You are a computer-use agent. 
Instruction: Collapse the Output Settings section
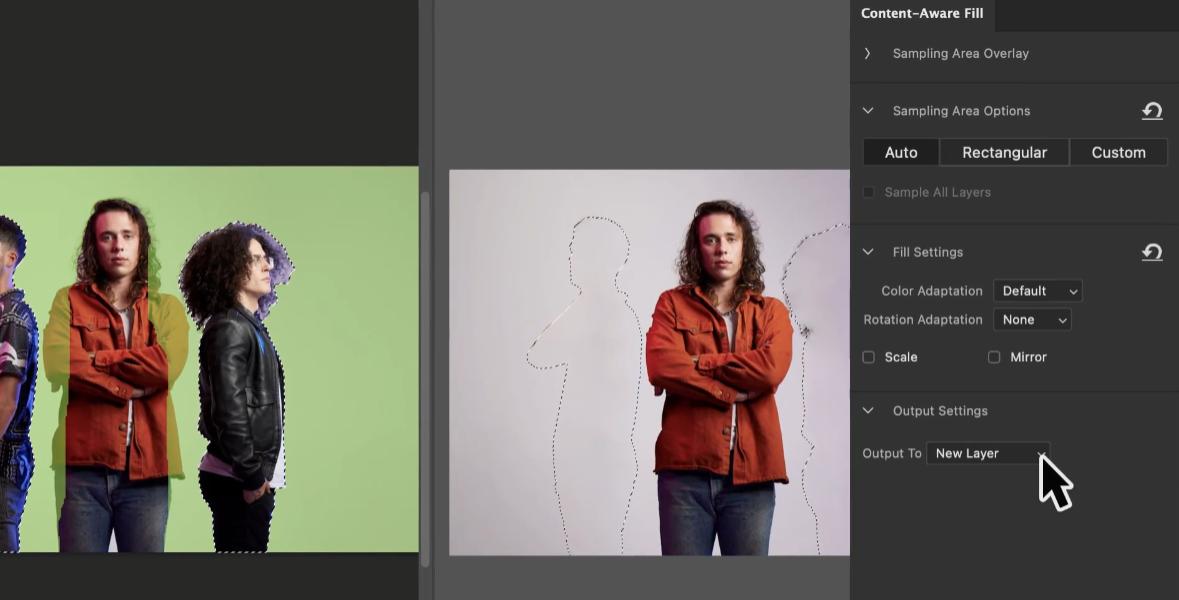point(867,411)
